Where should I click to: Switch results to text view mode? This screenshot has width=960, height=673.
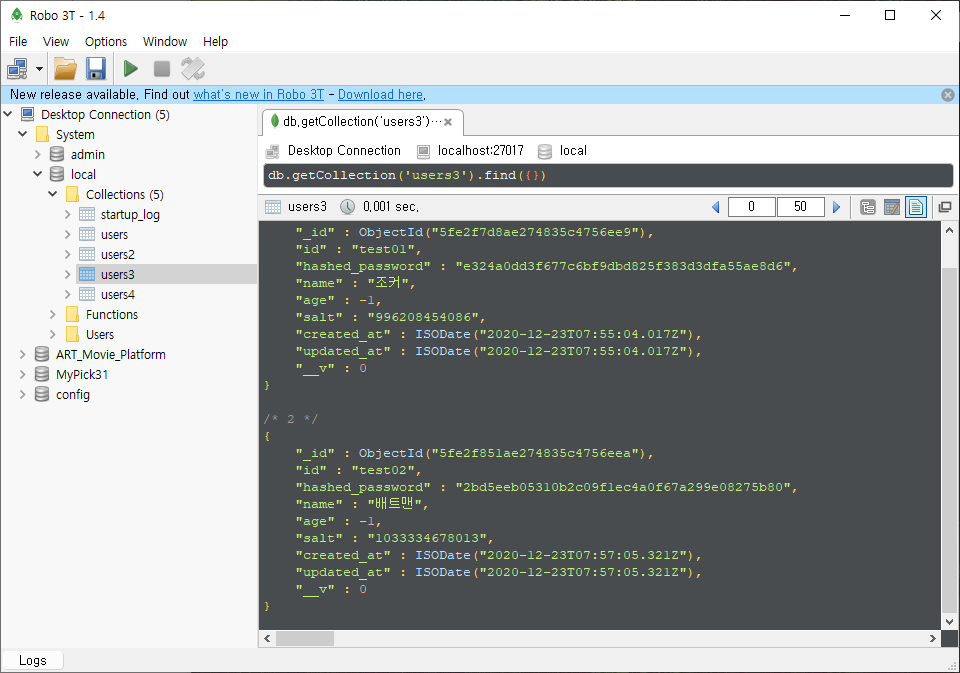[x=916, y=207]
